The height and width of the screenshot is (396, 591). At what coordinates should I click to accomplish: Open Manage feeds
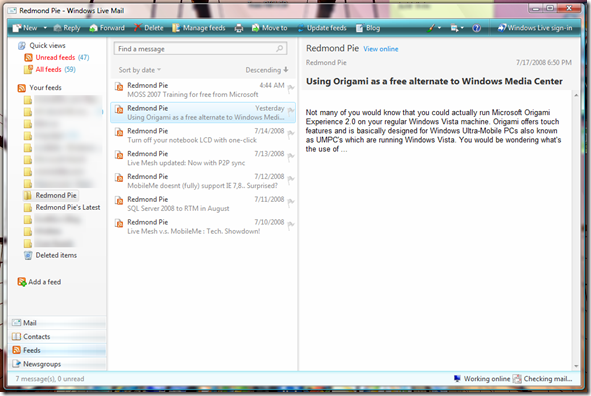pyautogui.click(x=199, y=28)
